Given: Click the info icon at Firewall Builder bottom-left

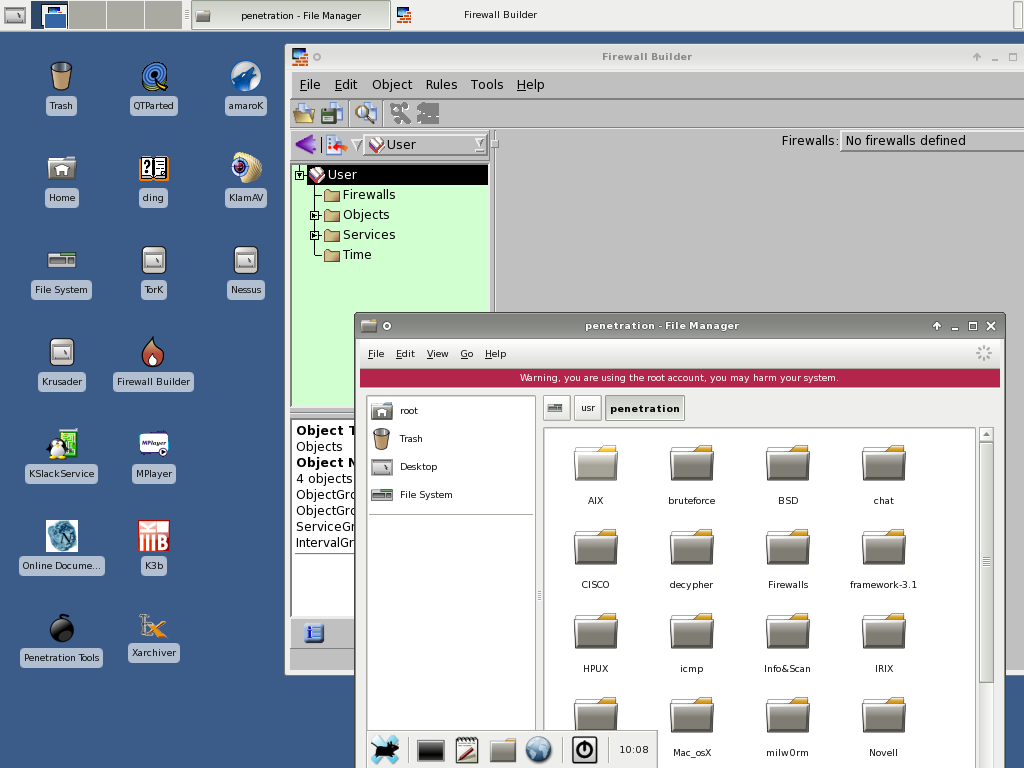Looking at the screenshot, I should point(314,633).
